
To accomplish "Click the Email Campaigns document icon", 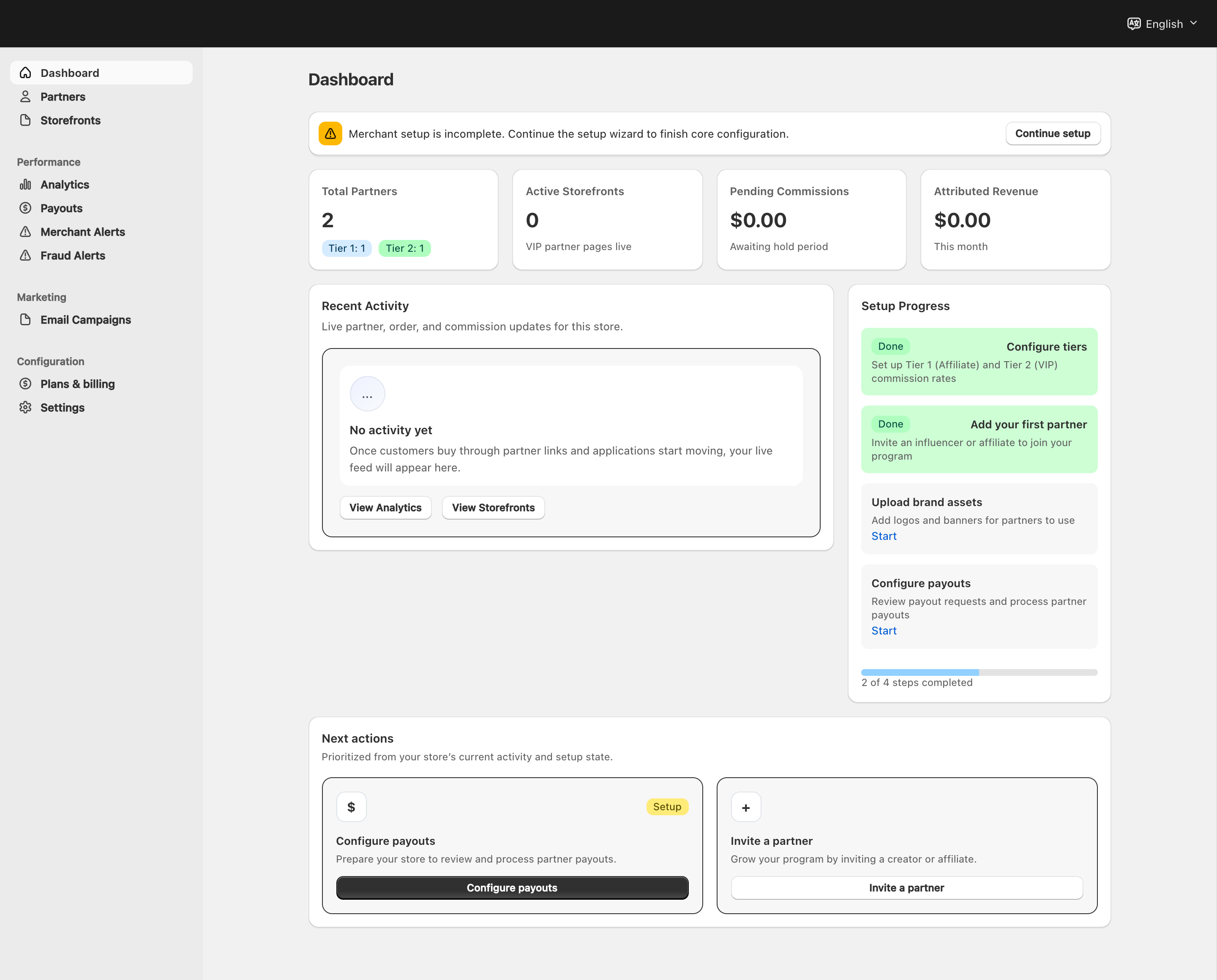I will 25,319.
